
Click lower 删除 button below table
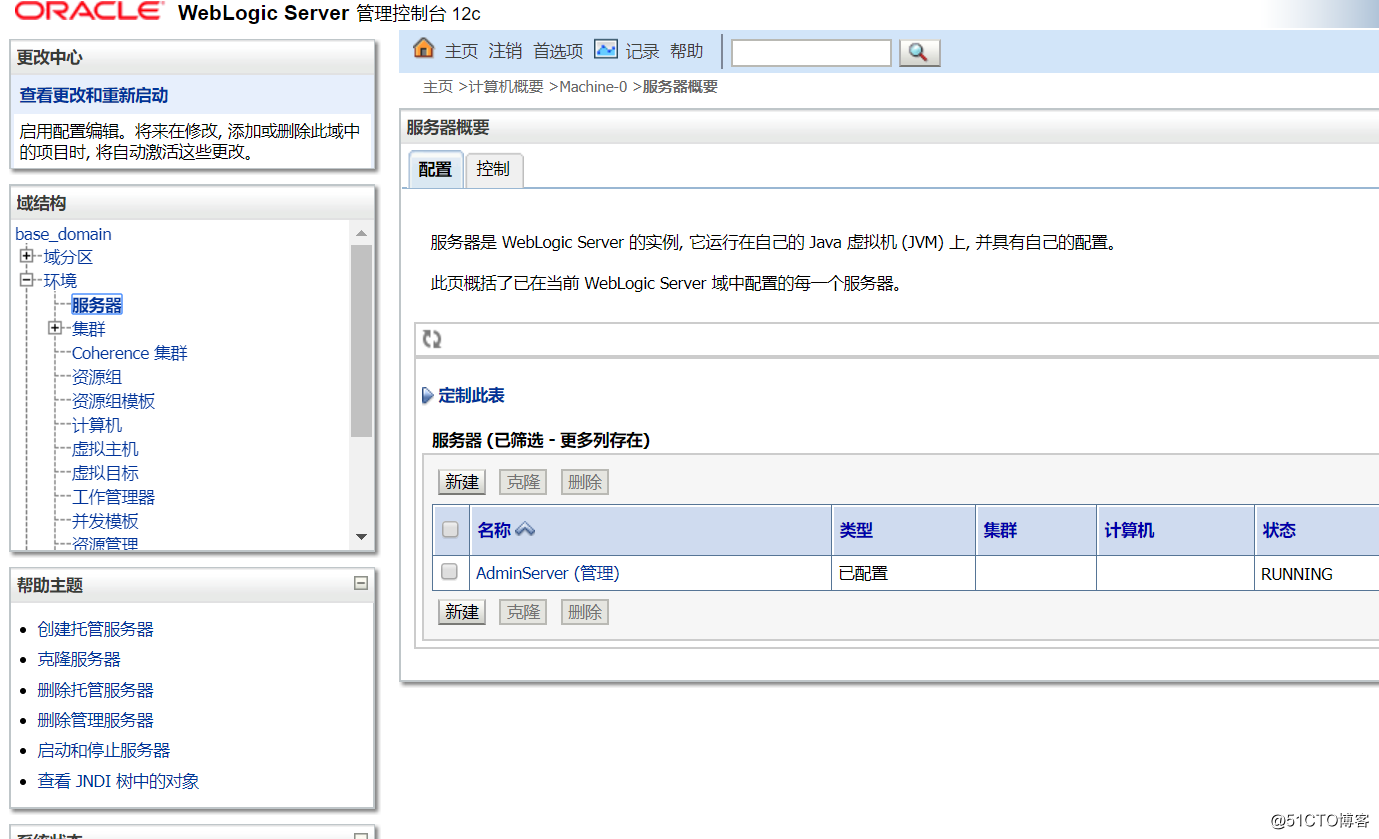click(x=585, y=612)
